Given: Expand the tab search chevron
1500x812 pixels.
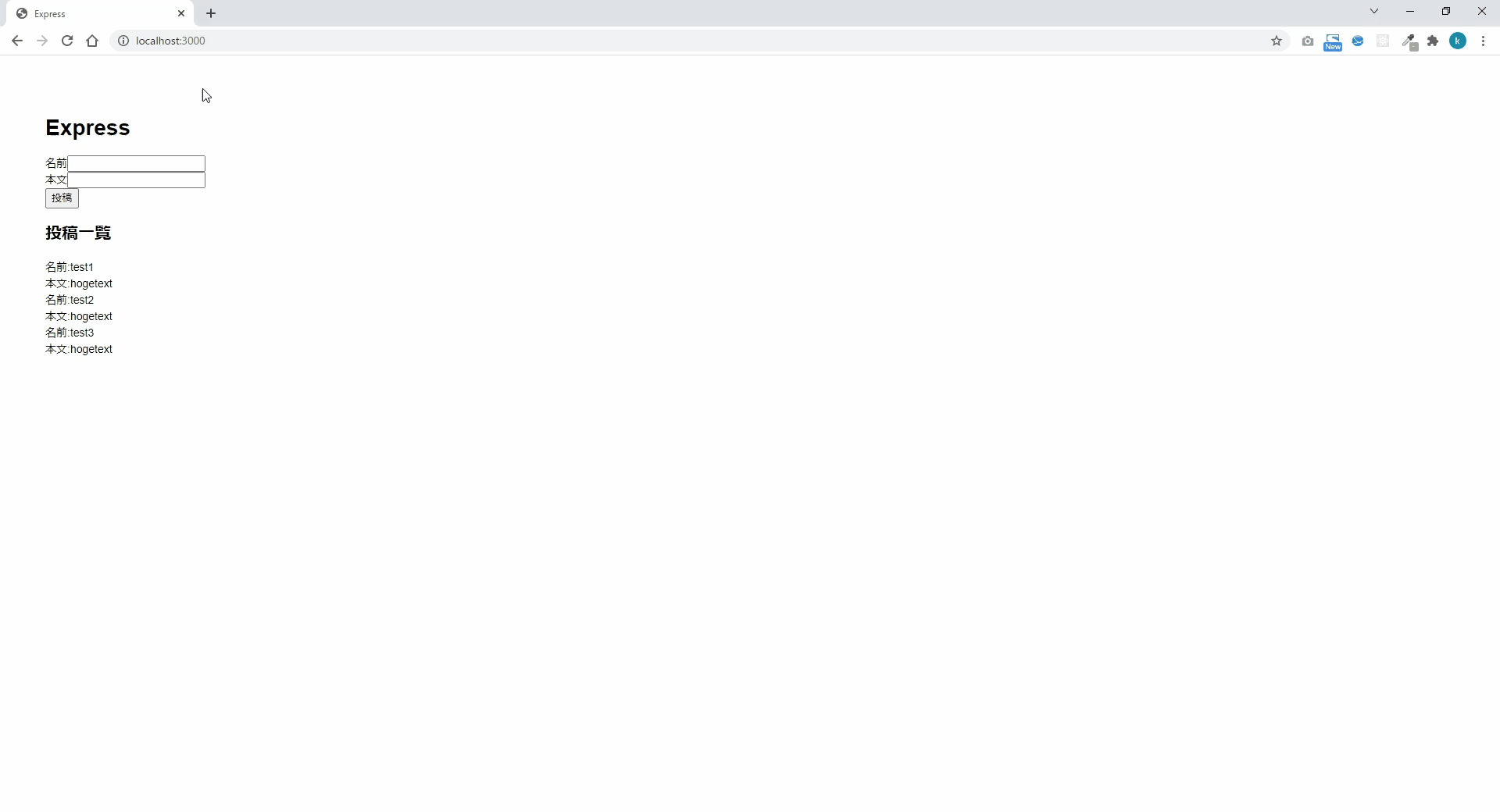Looking at the screenshot, I should 1374,11.
